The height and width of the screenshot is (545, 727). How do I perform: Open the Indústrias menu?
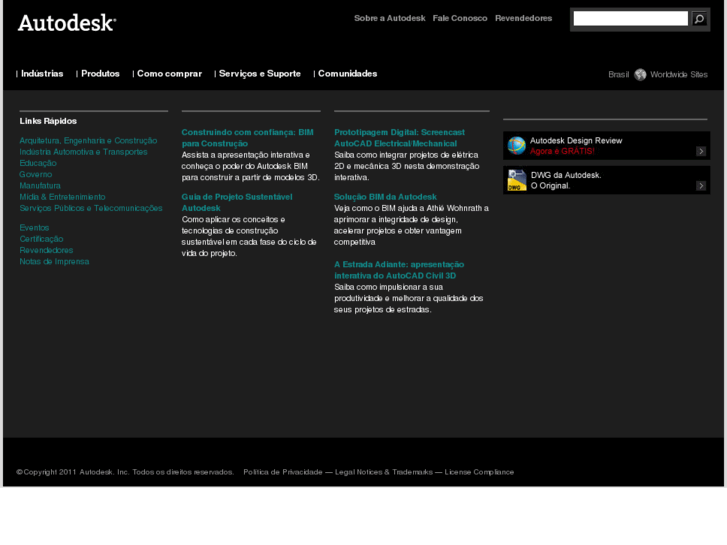point(42,74)
